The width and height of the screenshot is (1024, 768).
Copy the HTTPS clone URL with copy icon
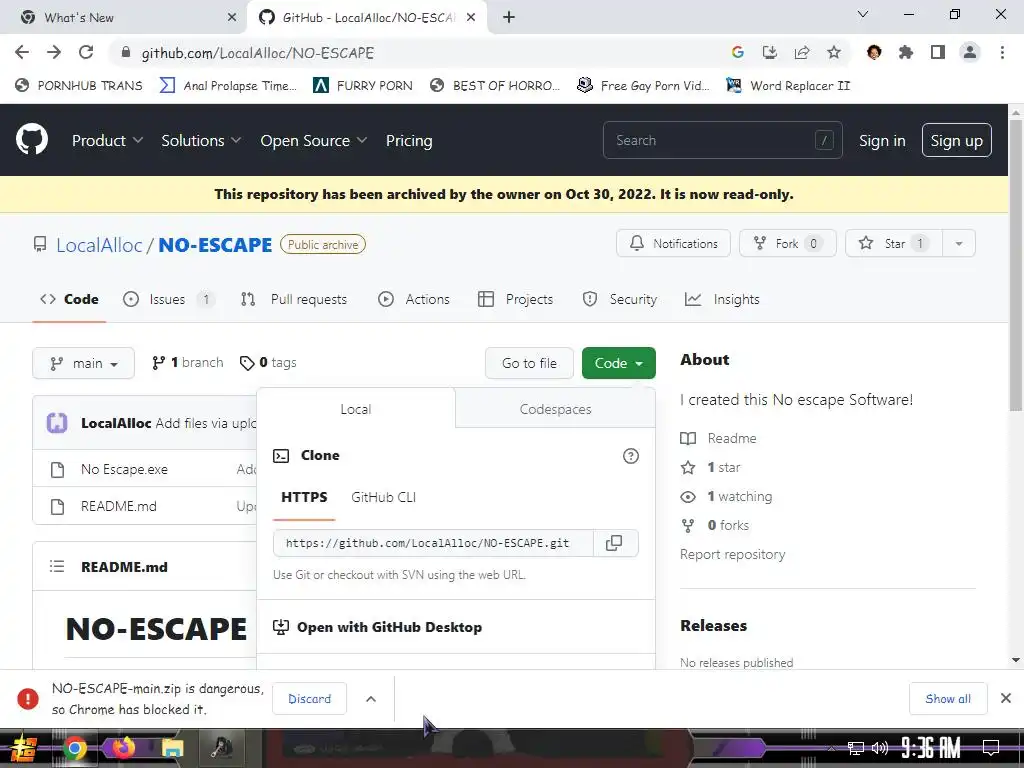[614, 543]
